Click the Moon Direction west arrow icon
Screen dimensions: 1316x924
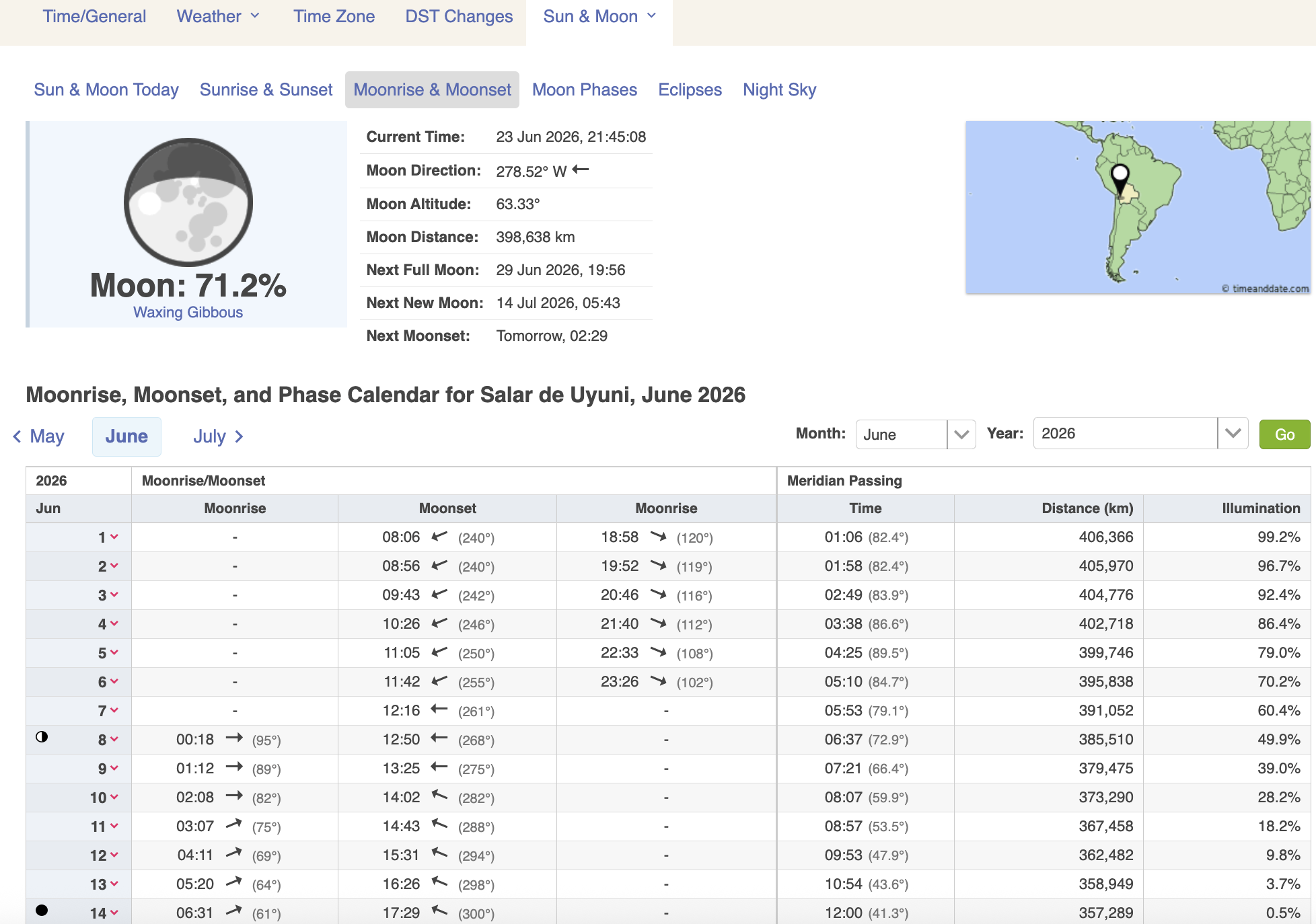(581, 170)
